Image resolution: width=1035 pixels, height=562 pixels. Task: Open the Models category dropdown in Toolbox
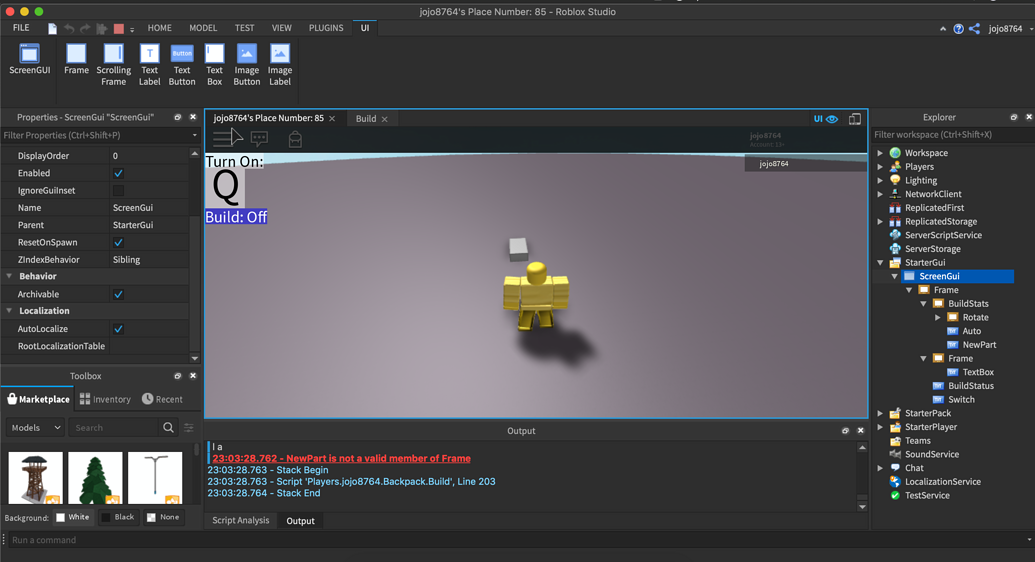(36, 427)
